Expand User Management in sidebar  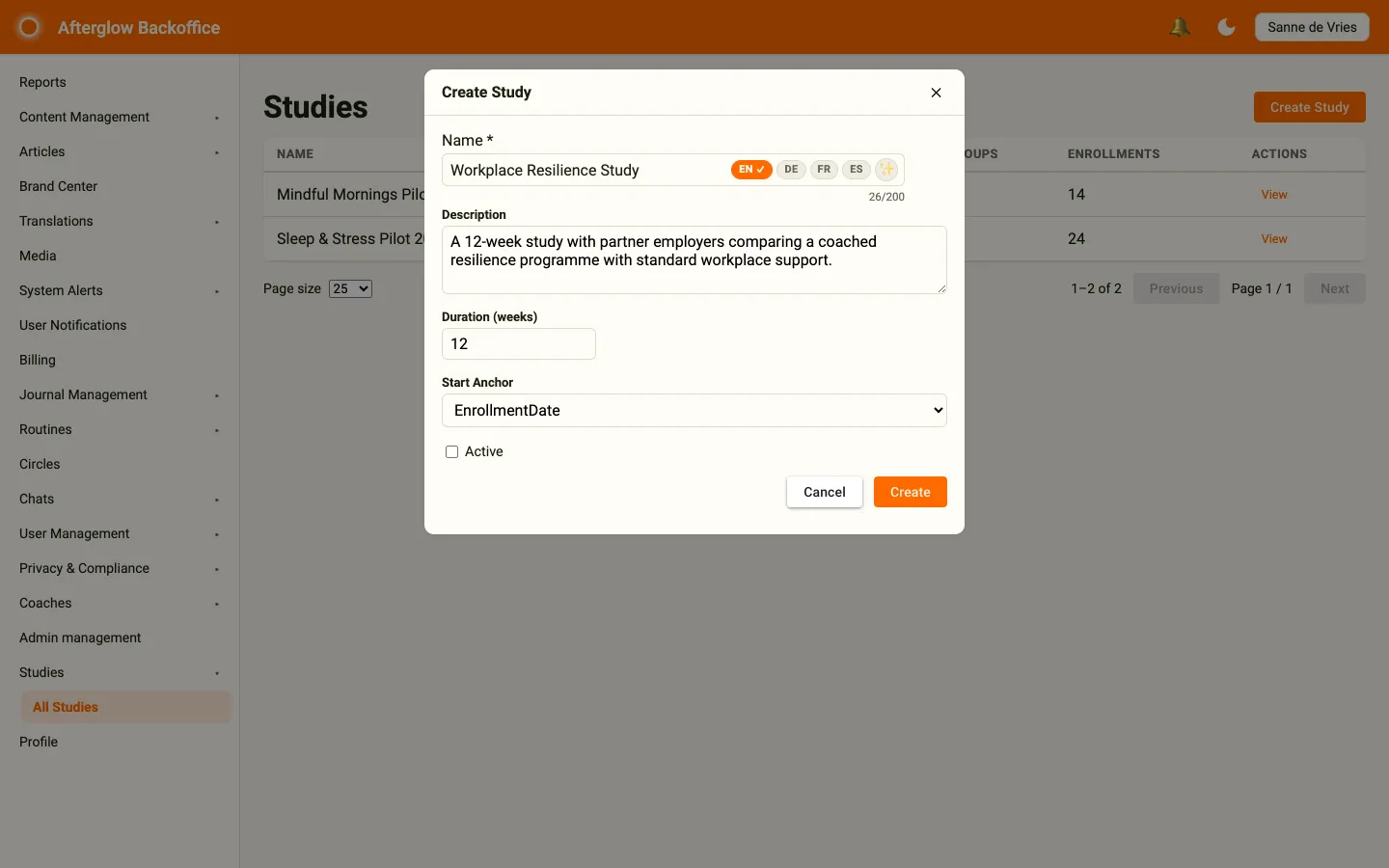click(120, 533)
